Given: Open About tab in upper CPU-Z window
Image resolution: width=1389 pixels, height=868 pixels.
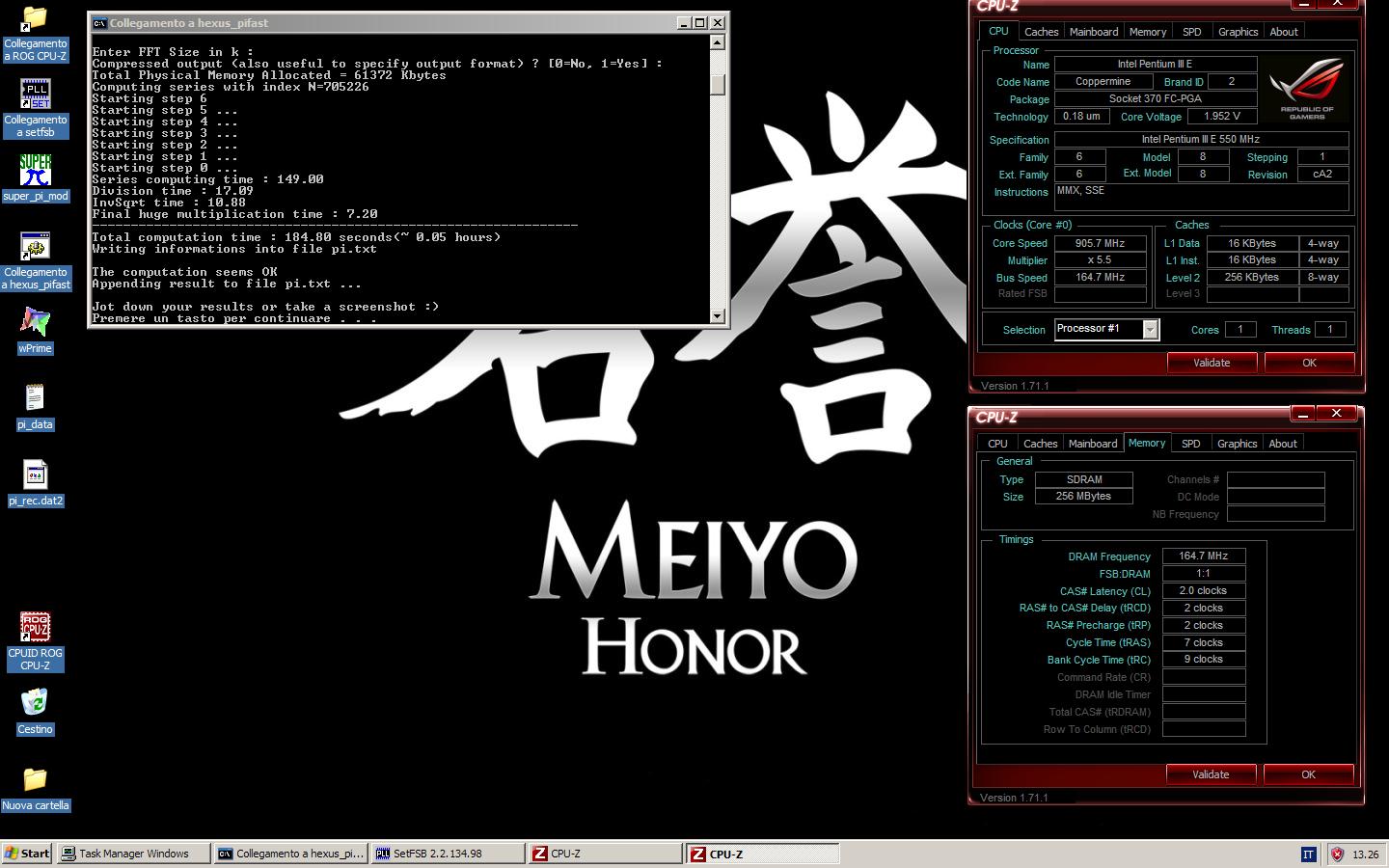Looking at the screenshot, I should point(1284,32).
